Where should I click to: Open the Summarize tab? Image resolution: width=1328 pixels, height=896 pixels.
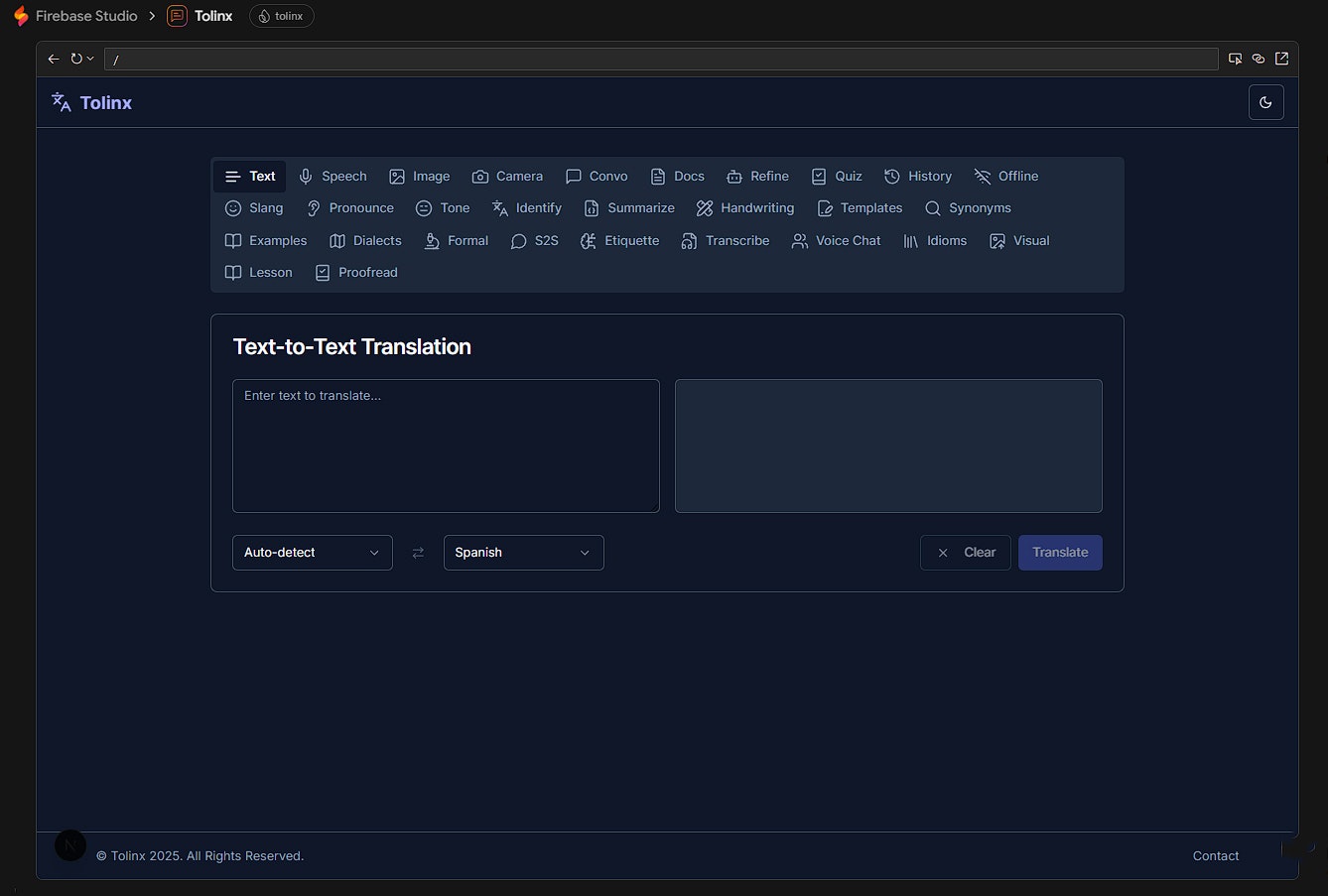click(x=629, y=208)
